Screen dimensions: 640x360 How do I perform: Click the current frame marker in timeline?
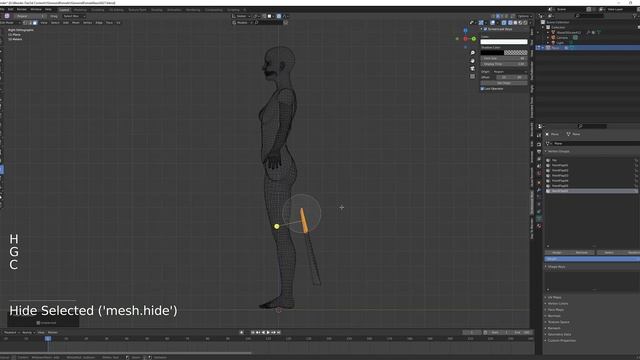pos(48,339)
